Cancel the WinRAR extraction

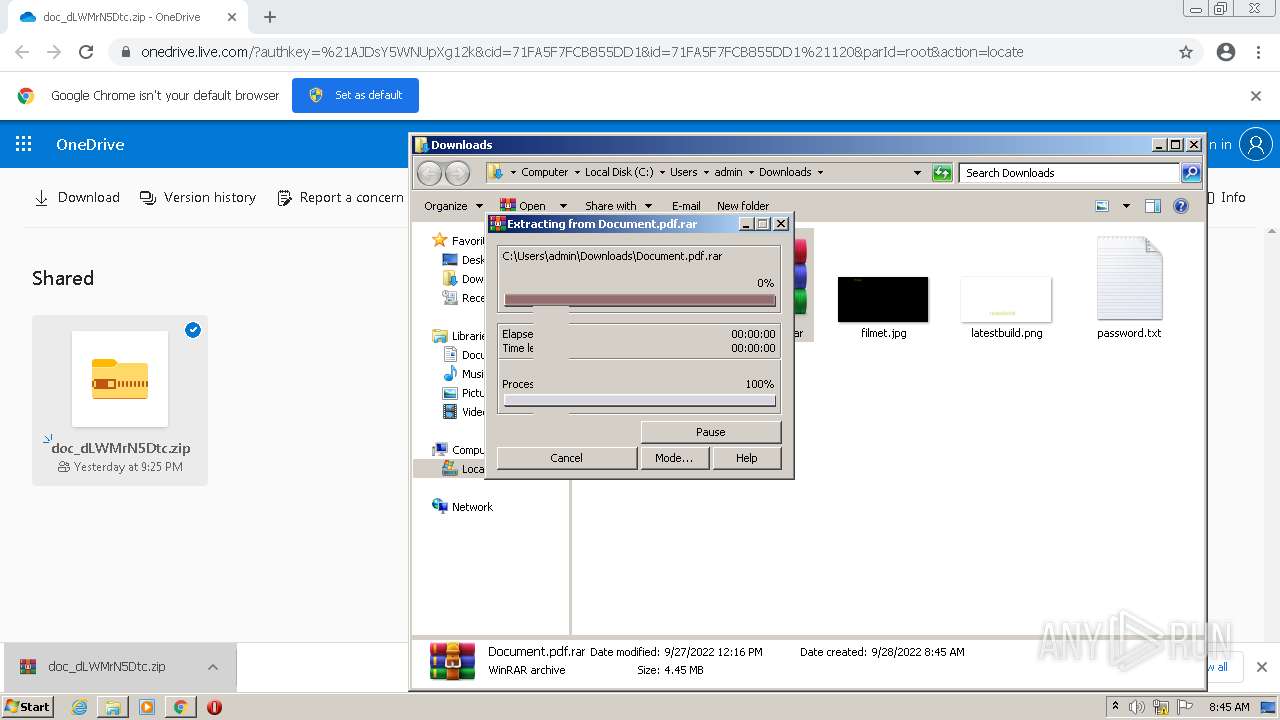[566, 458]
